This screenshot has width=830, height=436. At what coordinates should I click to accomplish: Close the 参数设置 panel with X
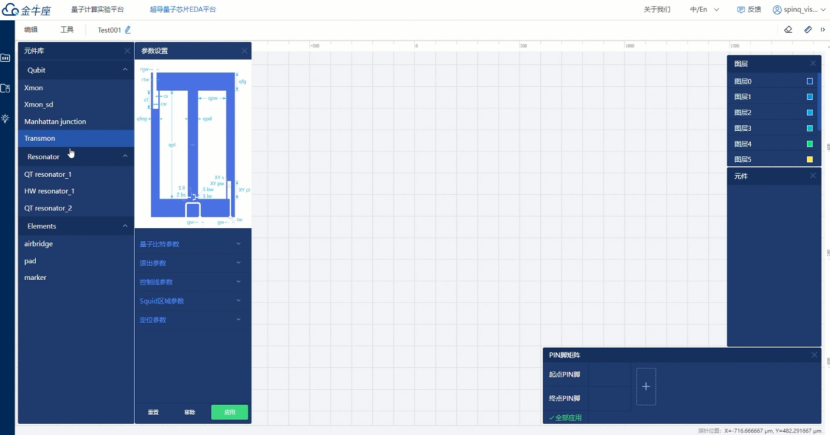coord(244,50)
